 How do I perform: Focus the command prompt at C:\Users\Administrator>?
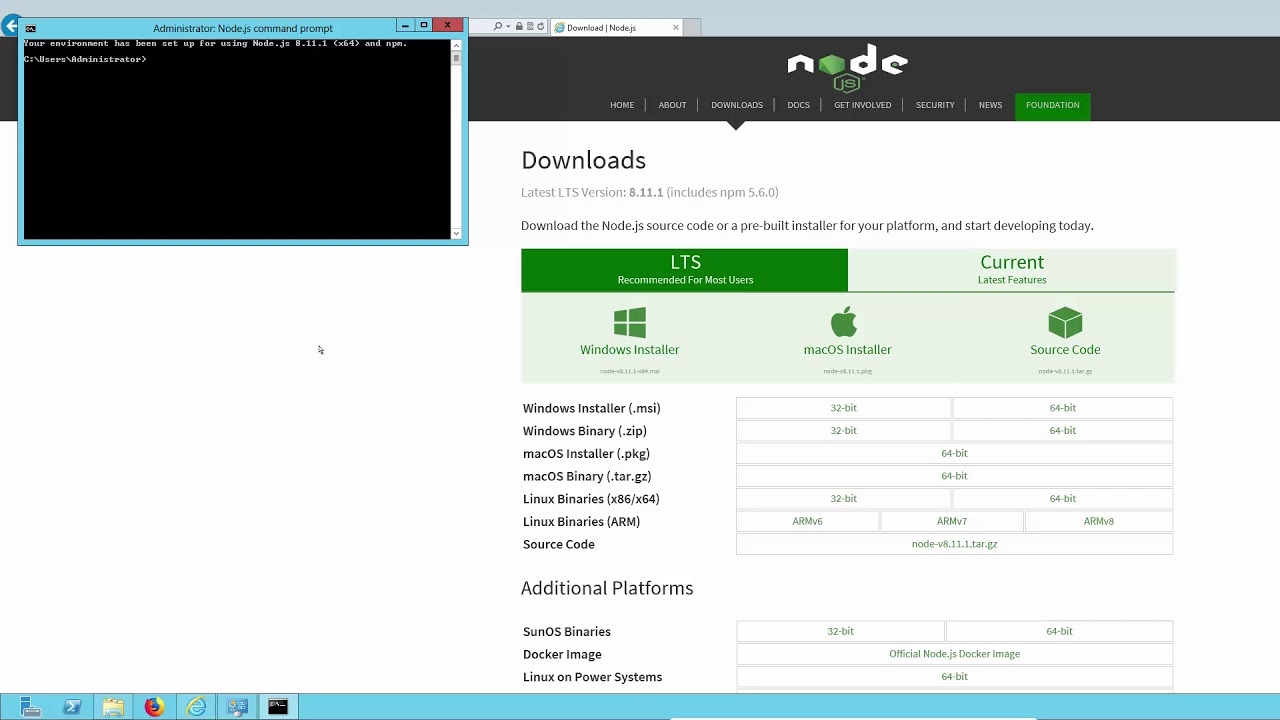[85, 60]
